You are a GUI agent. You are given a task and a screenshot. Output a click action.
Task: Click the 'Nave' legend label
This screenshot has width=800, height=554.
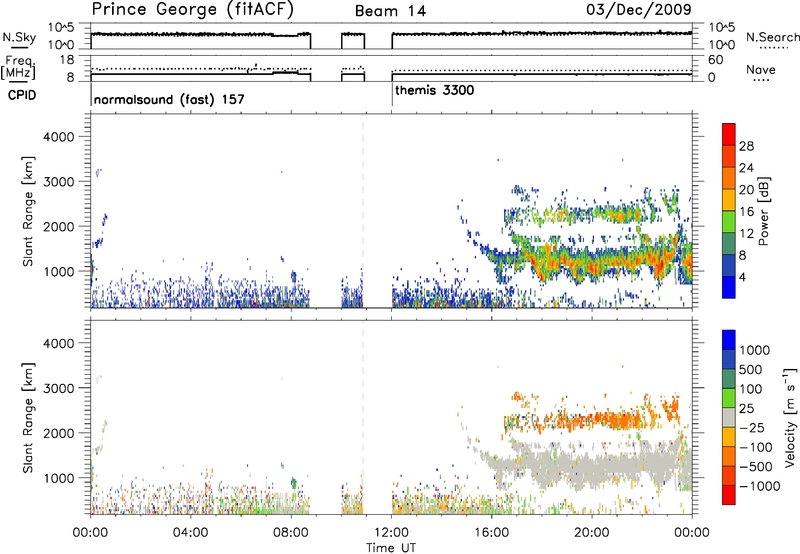click(761, 70)
